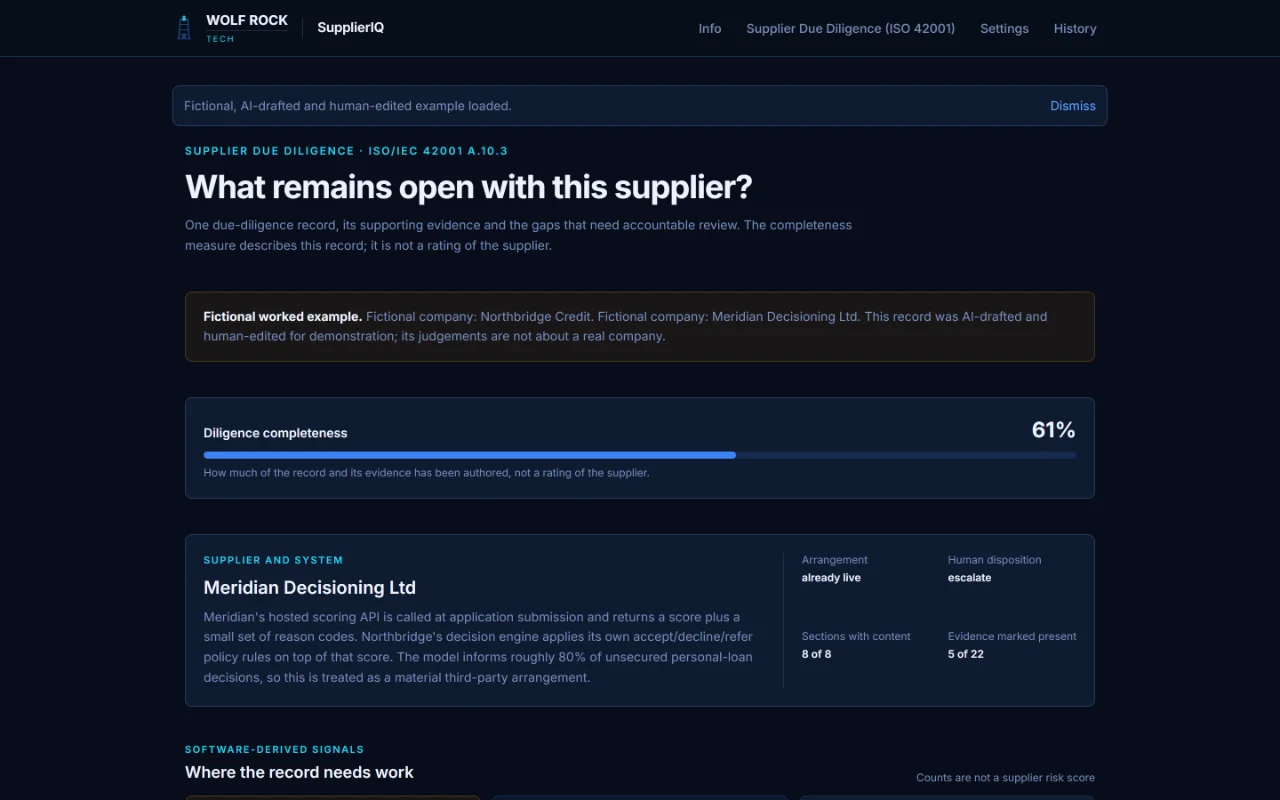Click the 'Evidence marked present' label
This screenshot has height=800, width=1280.
1012,636
